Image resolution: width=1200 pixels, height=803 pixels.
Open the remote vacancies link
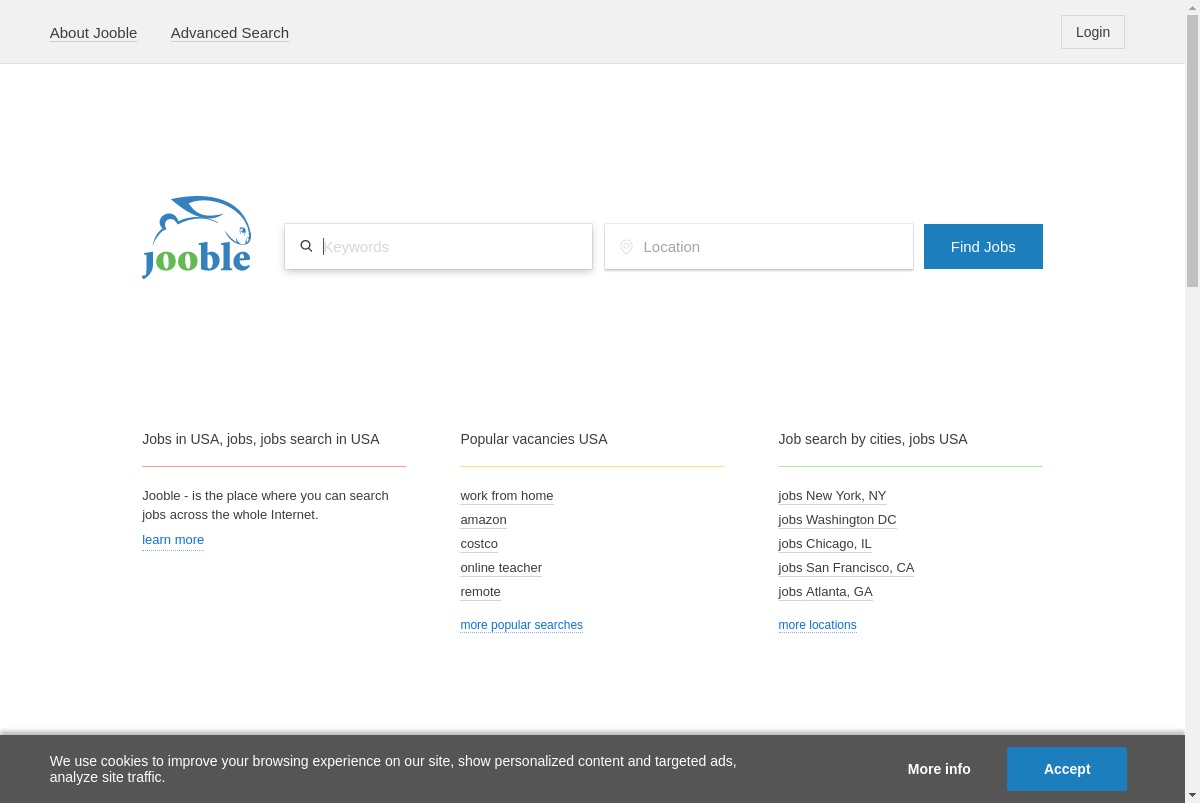tap(480, 592)
